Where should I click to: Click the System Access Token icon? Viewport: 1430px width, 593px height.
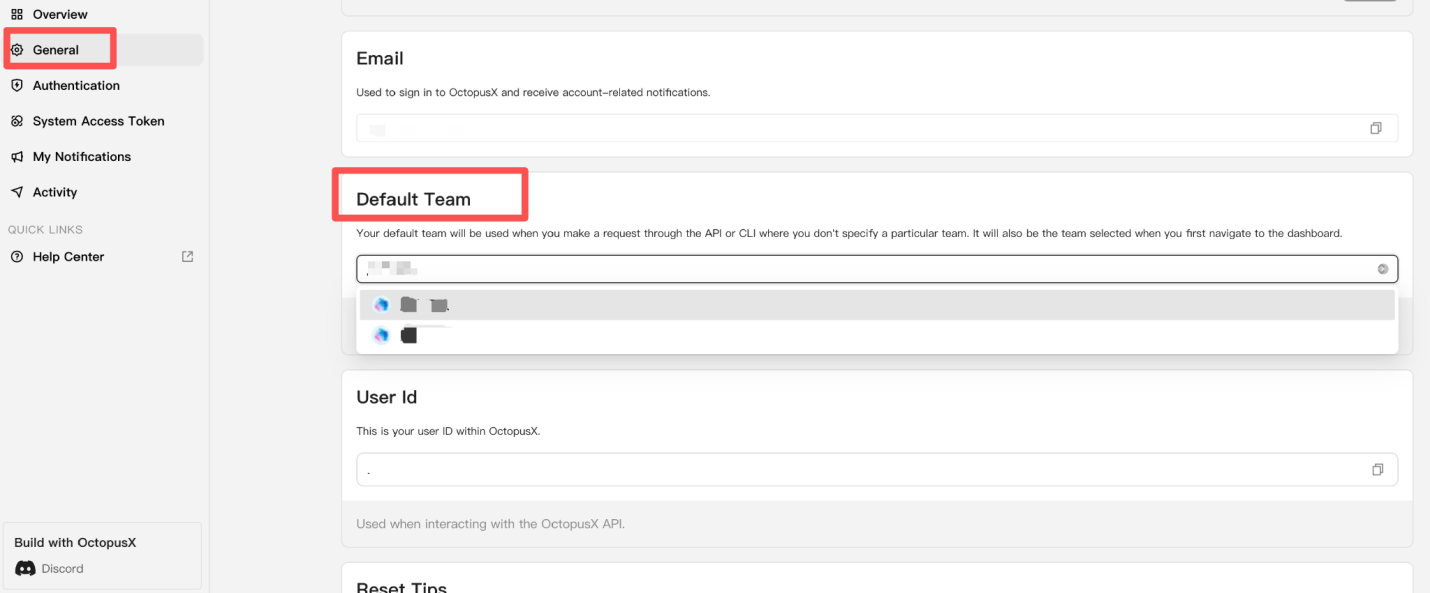[x=17, y=121]
